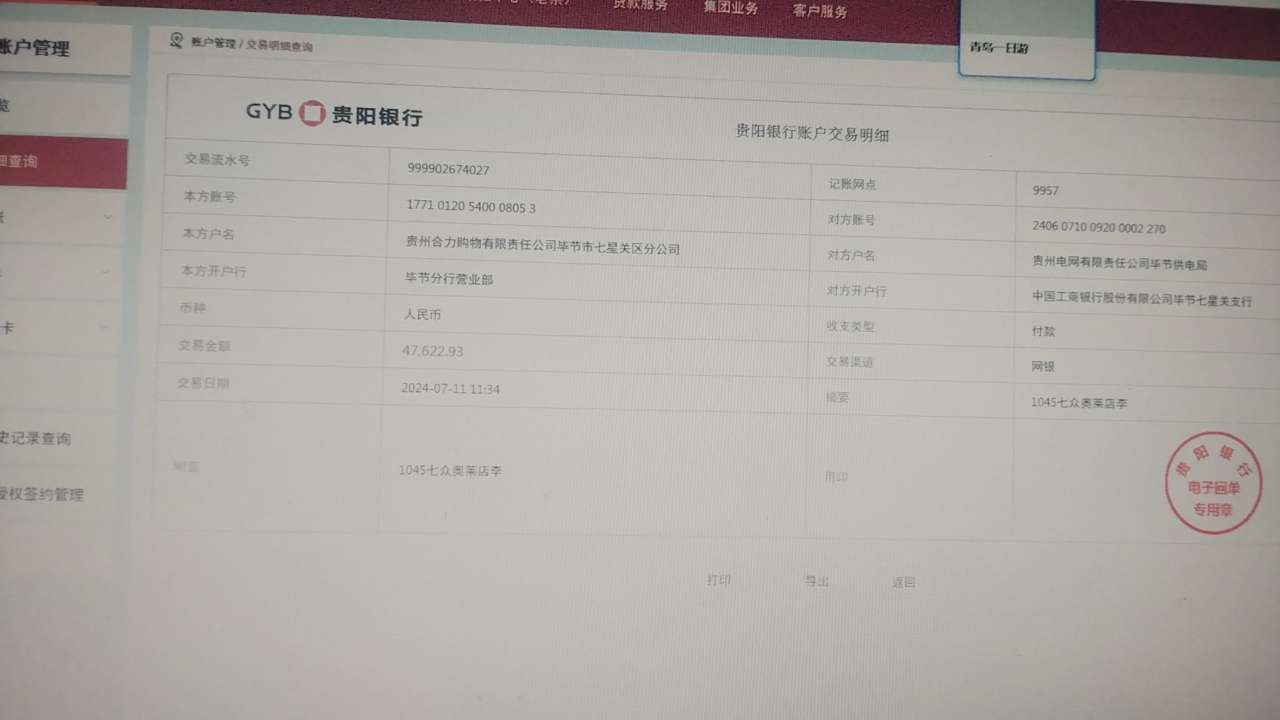The image size is (1280, 720).
Task: Expand the second collapsed sidebar chevron
Action: pos(108,272)
